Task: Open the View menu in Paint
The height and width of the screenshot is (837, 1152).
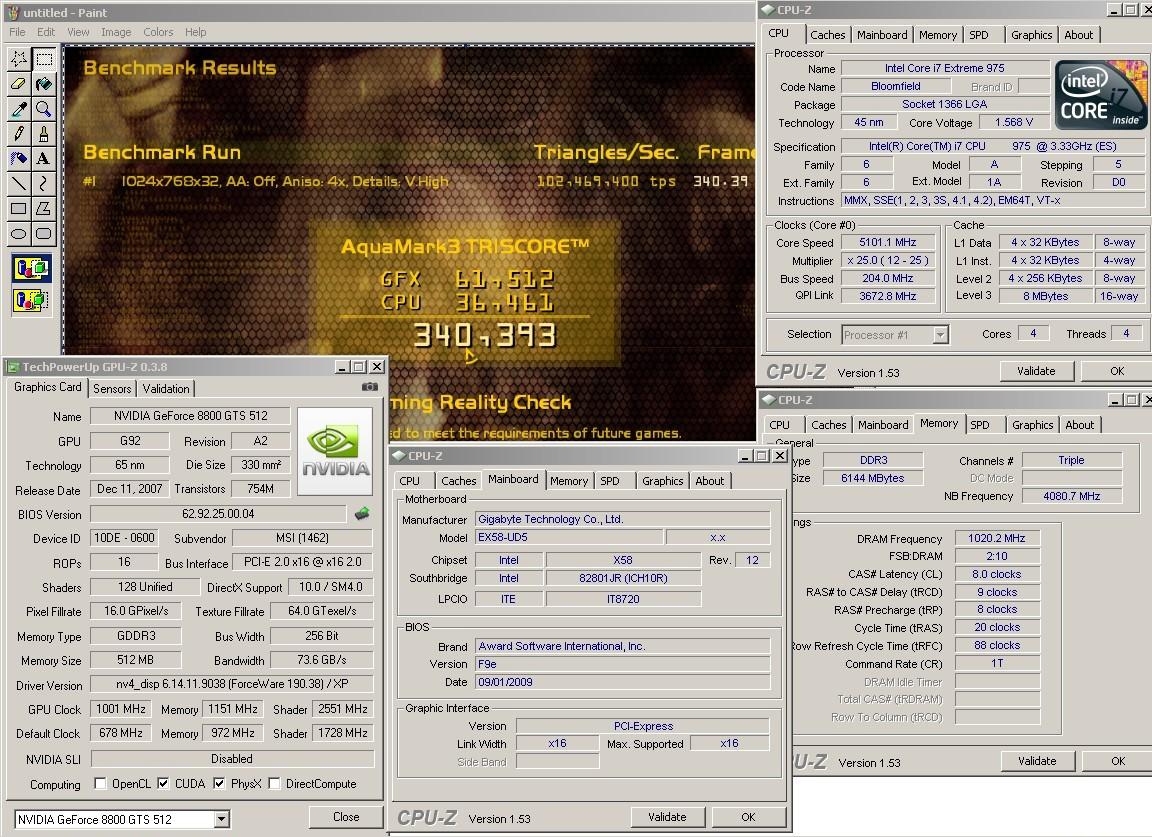Action: 78,32
